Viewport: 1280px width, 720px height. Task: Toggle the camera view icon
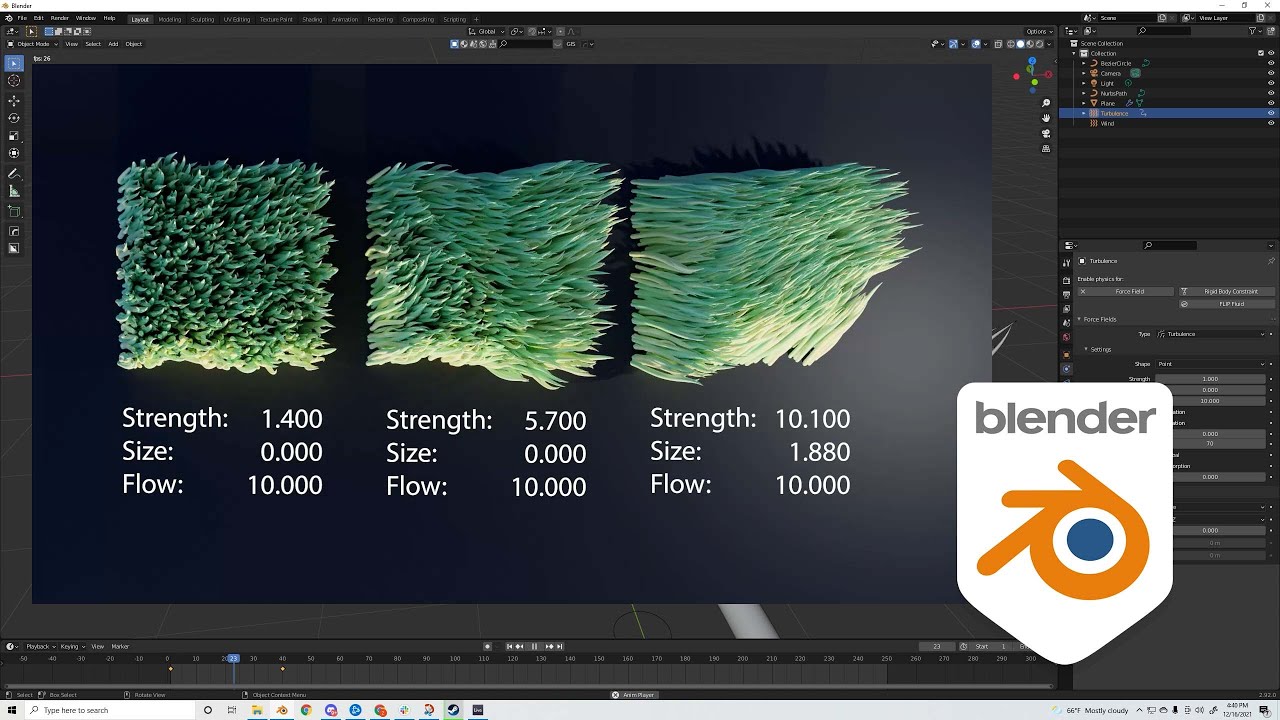point(1046,133)
